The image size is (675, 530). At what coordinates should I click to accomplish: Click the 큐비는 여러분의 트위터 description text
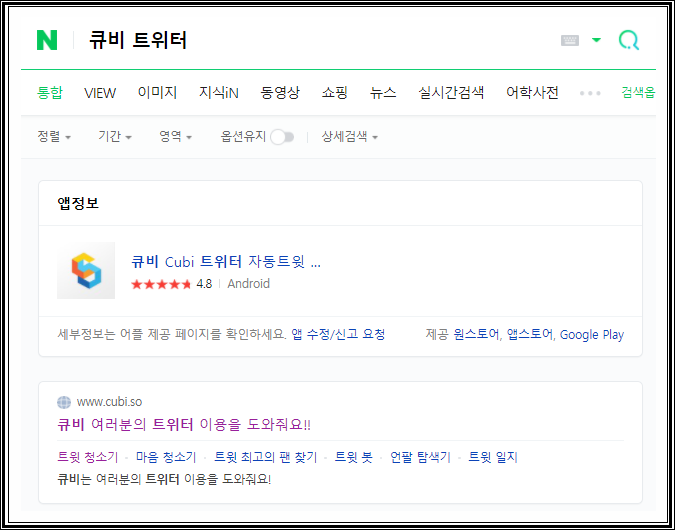(x=164, y=479)
